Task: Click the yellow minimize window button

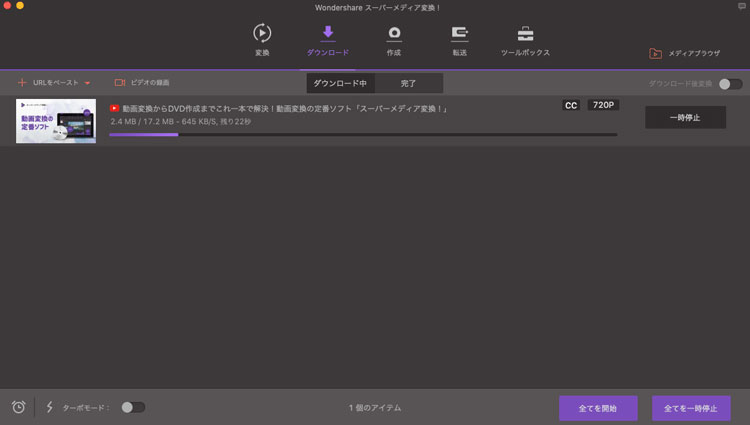Action: (20, 5)
